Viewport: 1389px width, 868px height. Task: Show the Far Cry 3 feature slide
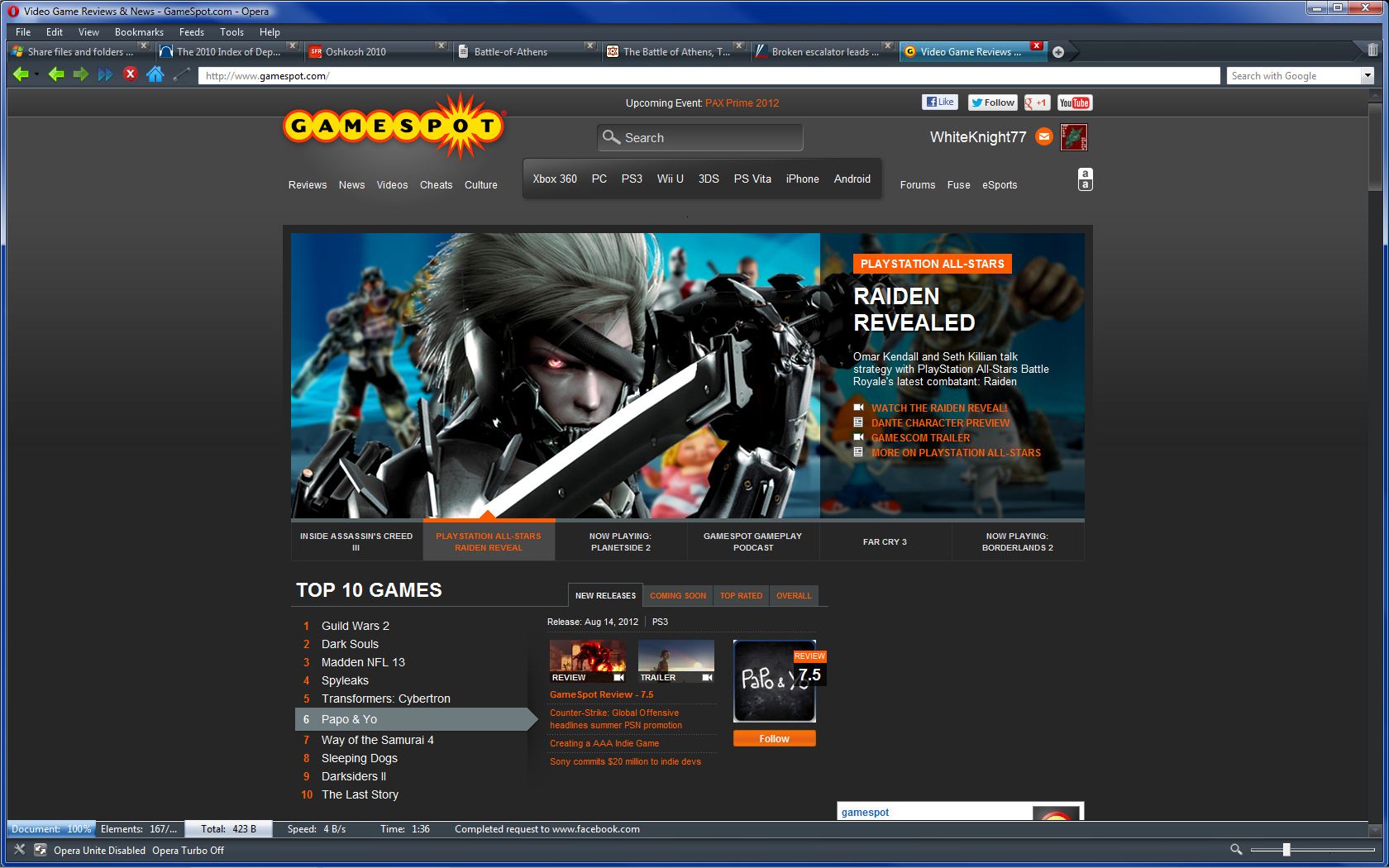(885, 541)
